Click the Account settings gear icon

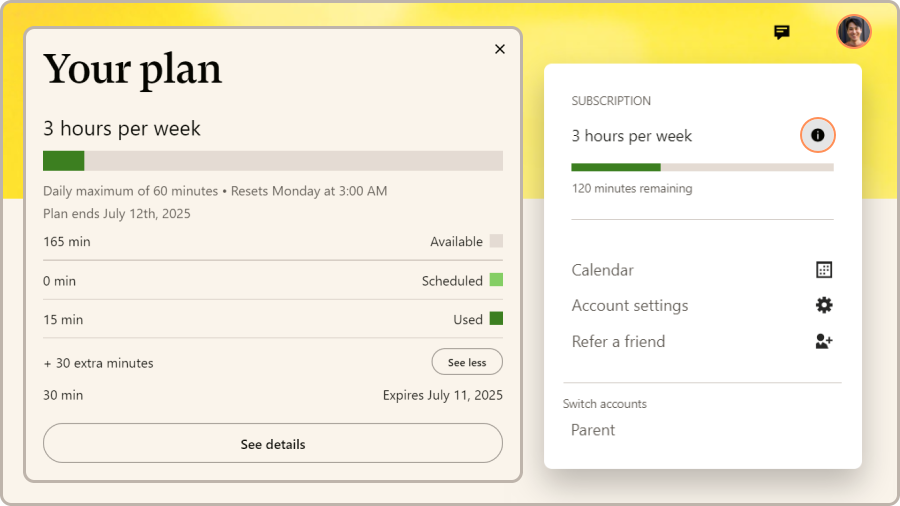click(823, 305)
